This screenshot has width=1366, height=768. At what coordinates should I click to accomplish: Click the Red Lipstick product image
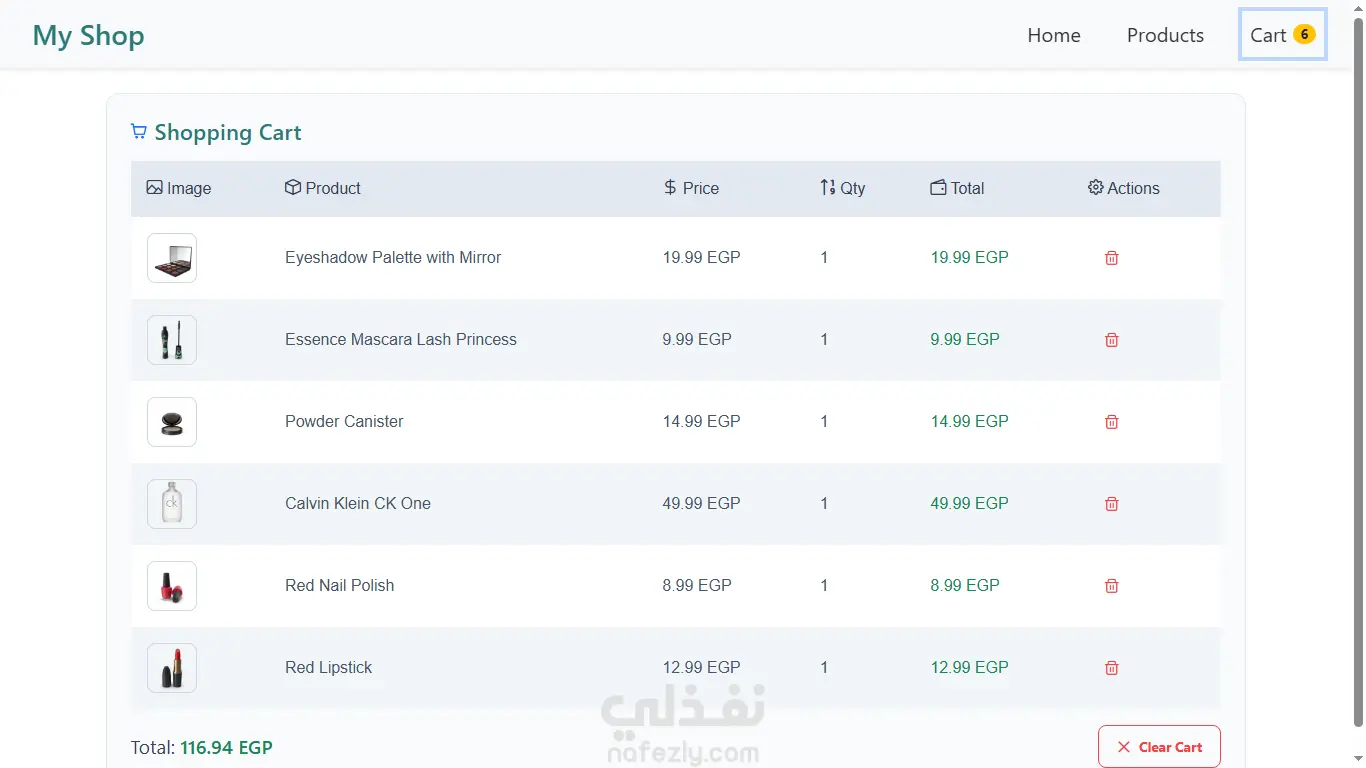point(172,668)
